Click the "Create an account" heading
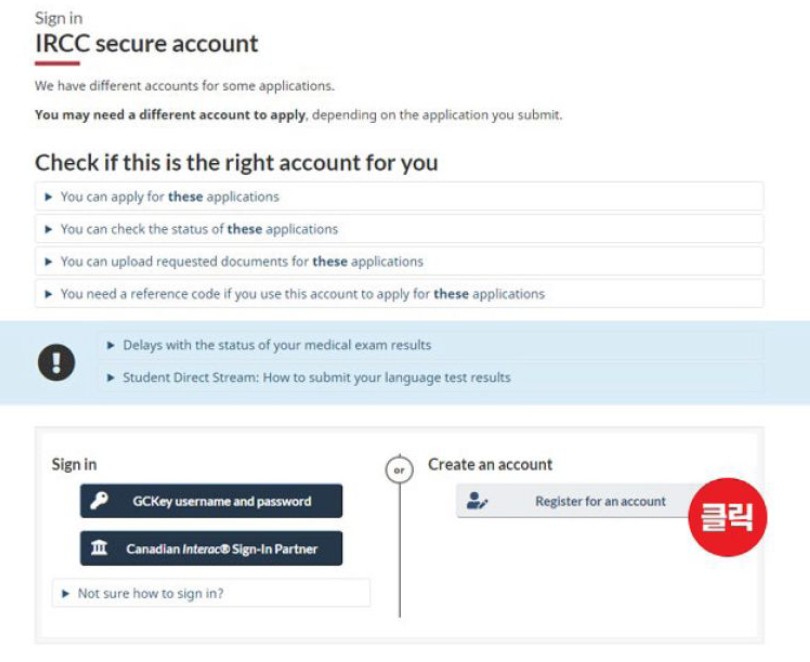The width and height of the screenshot is (810, 662). pyautogui.click(x=490, y=464)
